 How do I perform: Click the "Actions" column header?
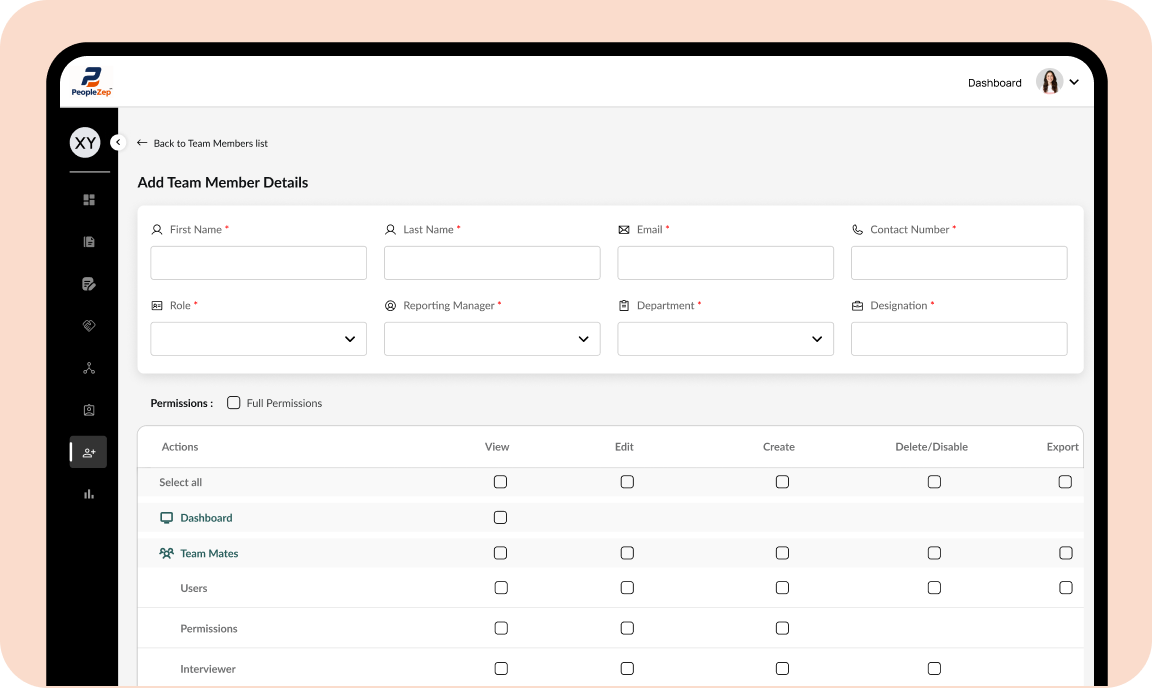click(180, 447)
